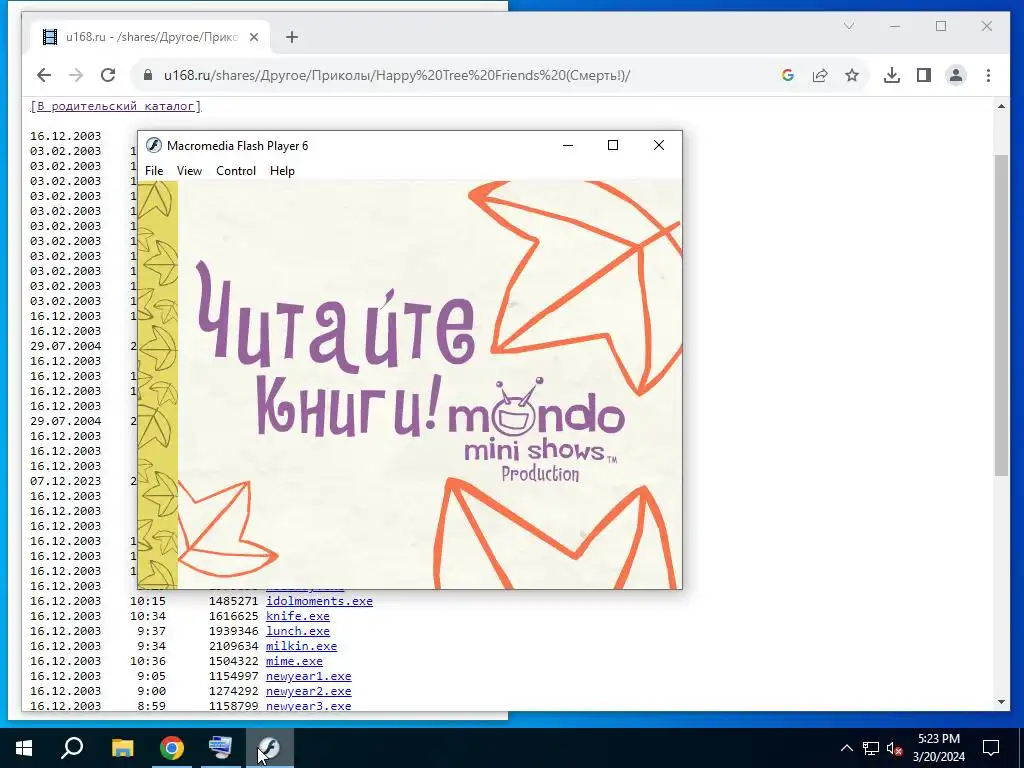Toggle Chrome side panel

[x=923, y=75]
